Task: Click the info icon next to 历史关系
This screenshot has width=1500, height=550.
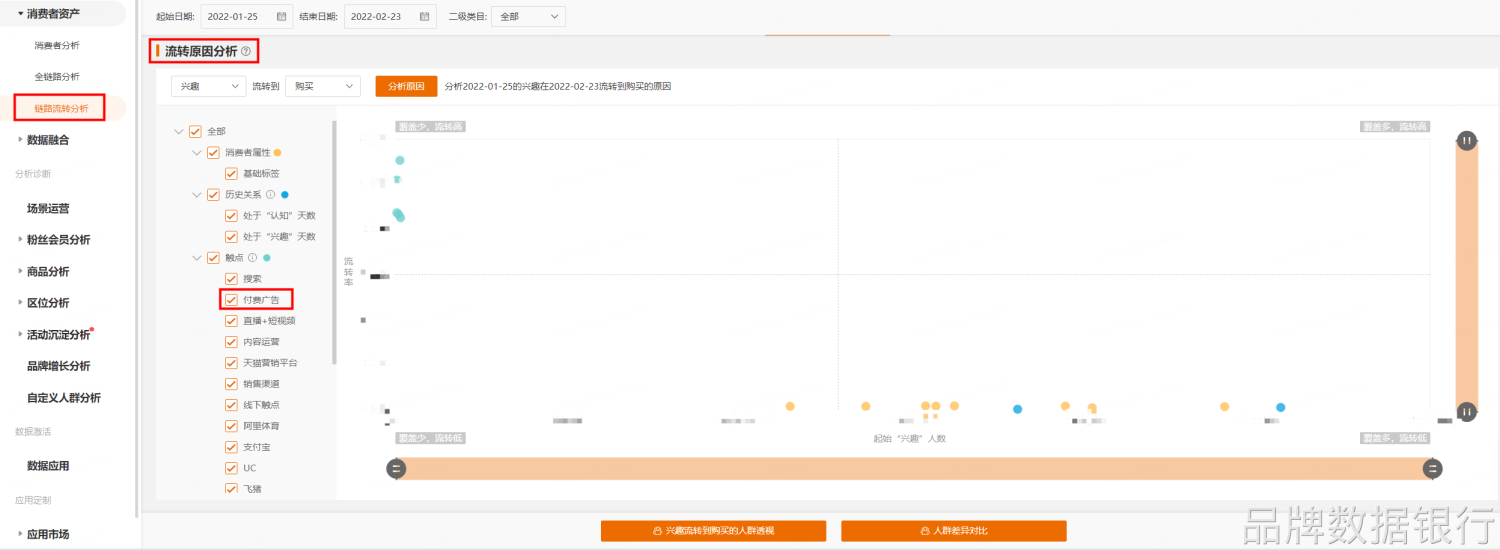Action: point(271,194)
